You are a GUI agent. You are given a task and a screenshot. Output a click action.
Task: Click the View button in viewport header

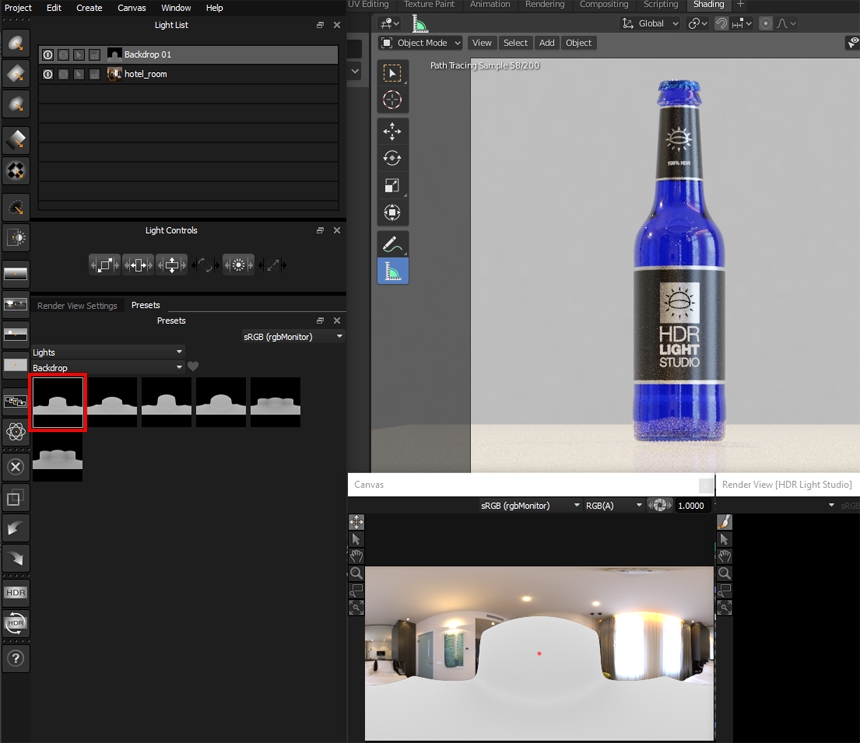coord(482,43)
